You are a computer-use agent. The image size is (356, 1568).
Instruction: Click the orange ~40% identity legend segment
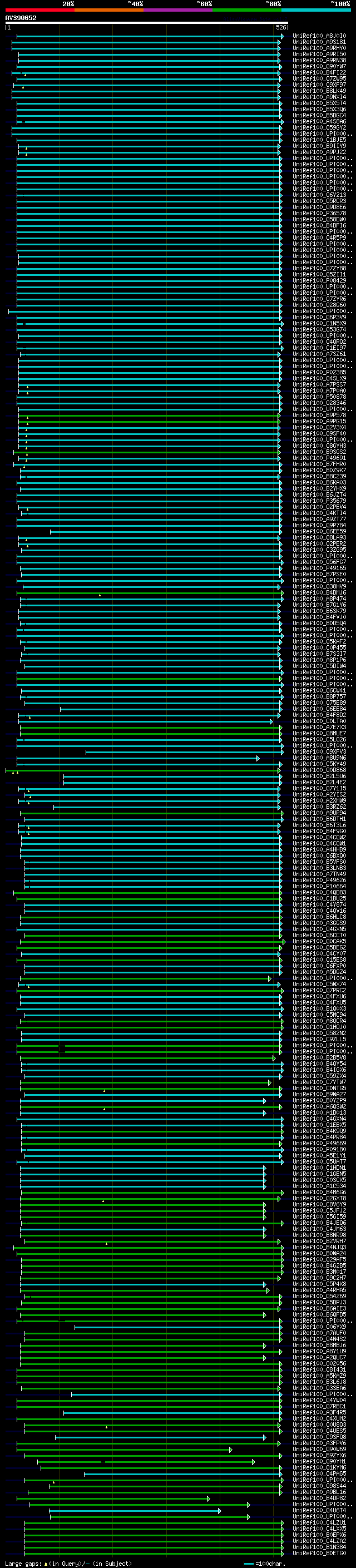[x=109, y=10]
